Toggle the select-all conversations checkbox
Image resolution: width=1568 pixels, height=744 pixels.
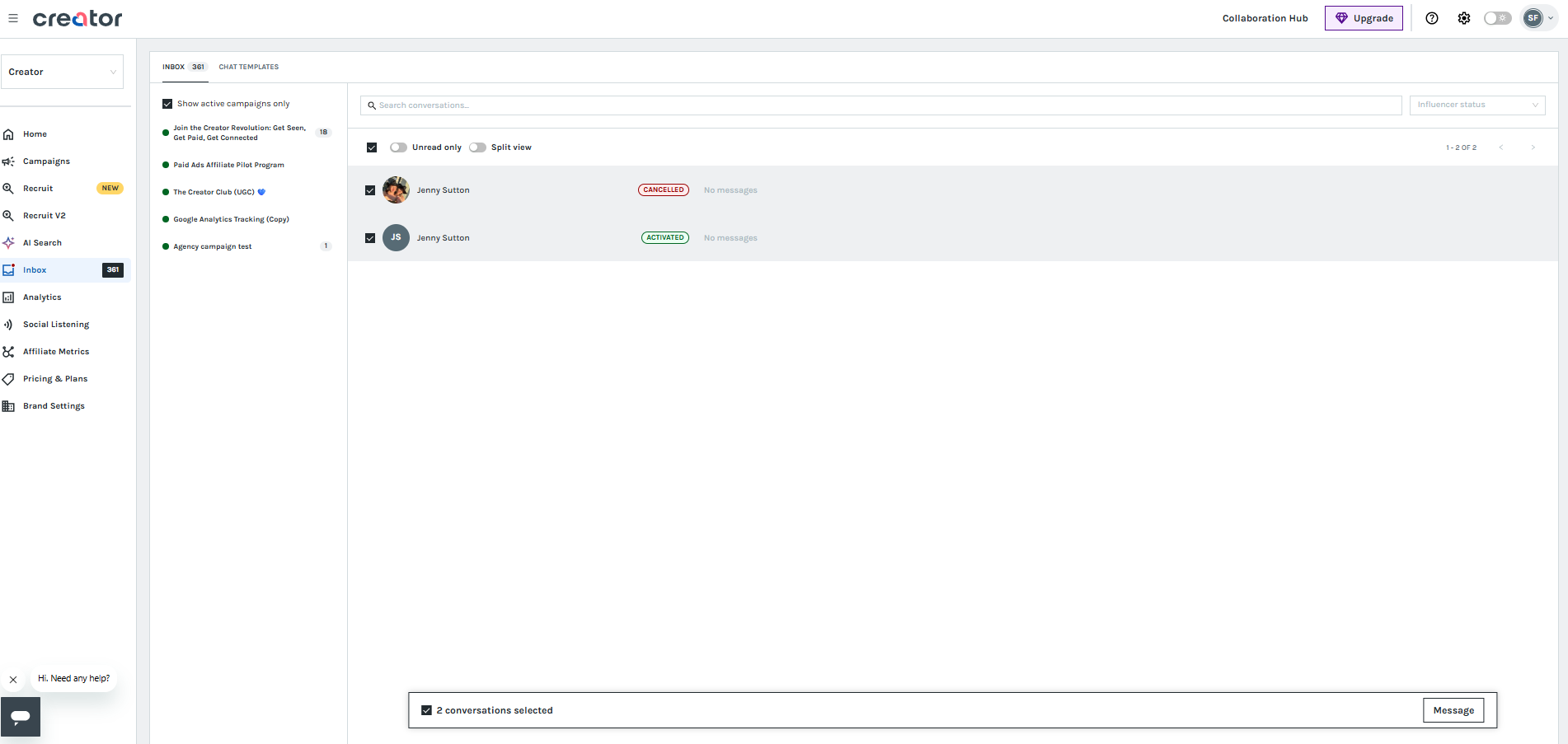372,147
